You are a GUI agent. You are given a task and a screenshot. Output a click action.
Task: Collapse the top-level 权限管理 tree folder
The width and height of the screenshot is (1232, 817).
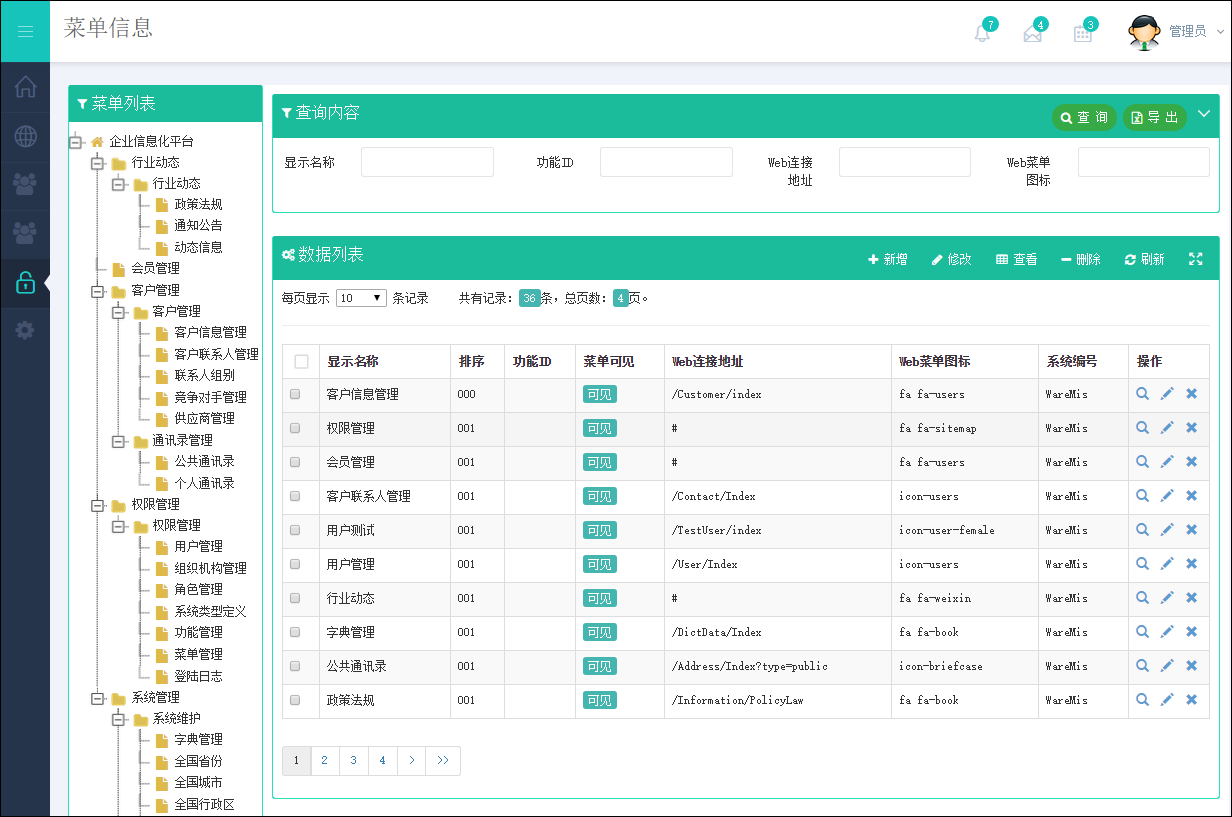click(x=97, y=505)
